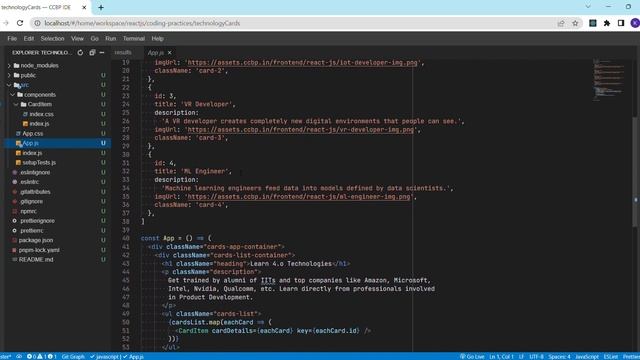The width and height of the screenshot is (640, 360).
Task: Open the Help menu
Action: [x=158, y=39]
